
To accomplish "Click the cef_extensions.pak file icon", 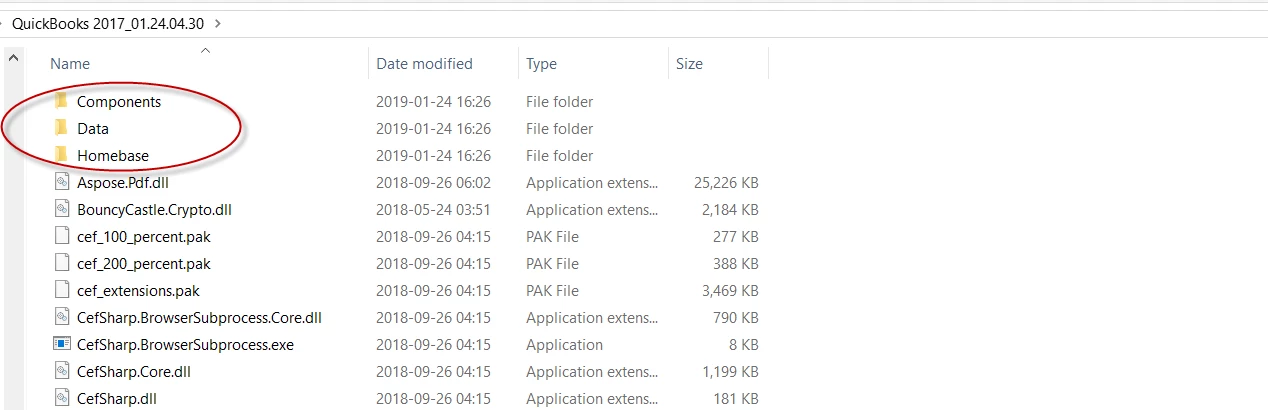I will (x=61, y=291).
